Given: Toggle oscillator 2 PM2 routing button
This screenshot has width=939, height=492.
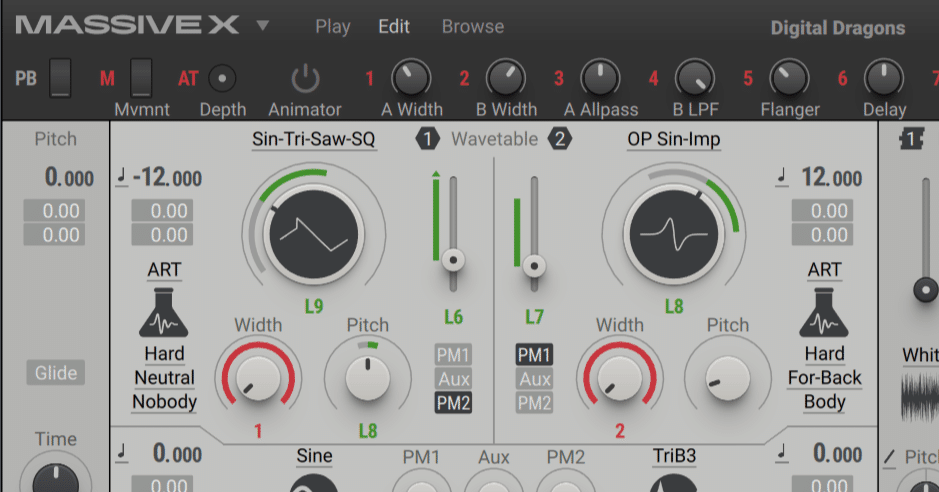Looking at the screenshot, I should tap(534, 403).
